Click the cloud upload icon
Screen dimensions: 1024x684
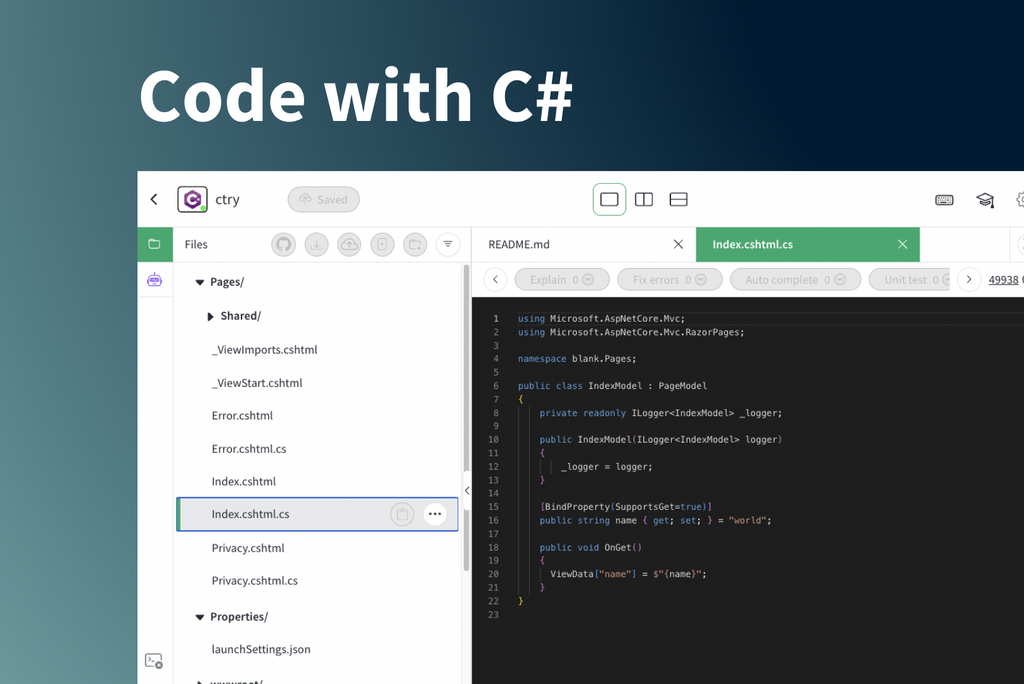click(x=349, y=244)
